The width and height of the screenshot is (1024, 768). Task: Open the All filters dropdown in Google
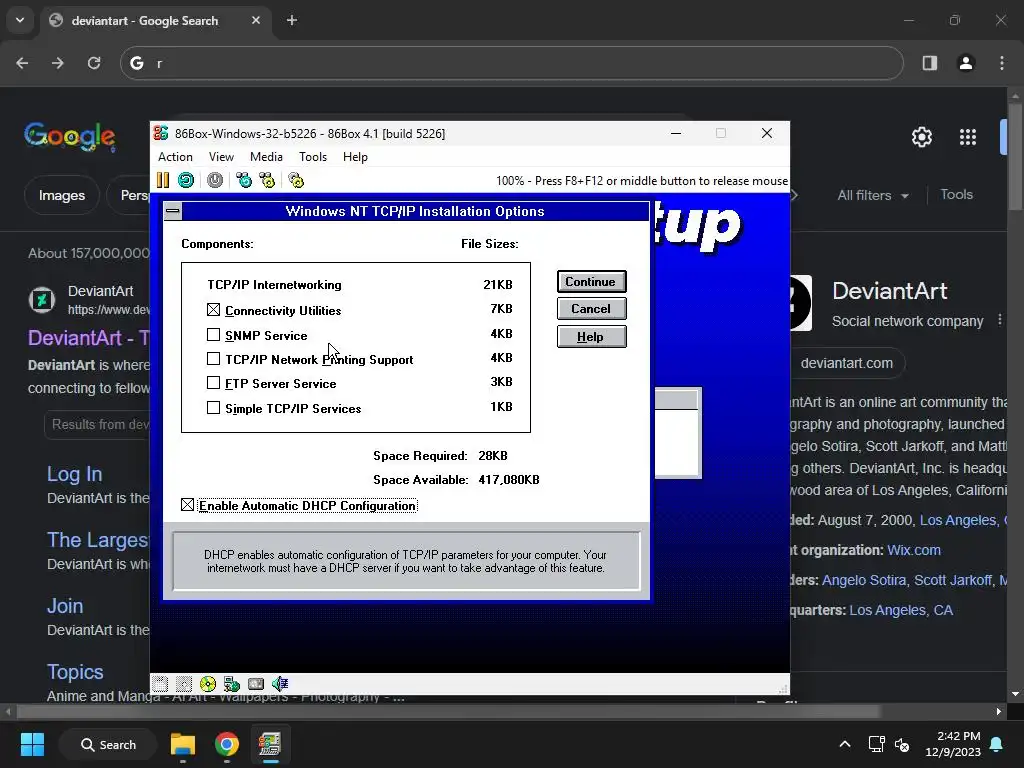(872, 195)
